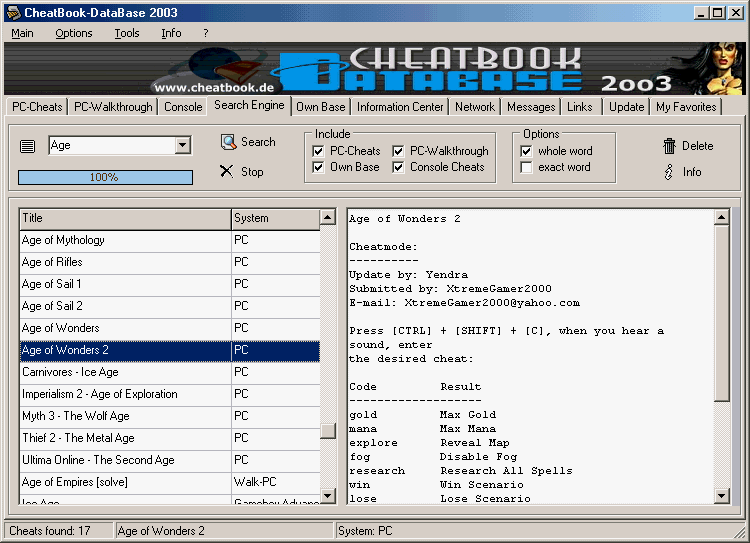Screen dimensions: 750x543
Task: Click the Stop X icon
Action: (x=227, y=171)
